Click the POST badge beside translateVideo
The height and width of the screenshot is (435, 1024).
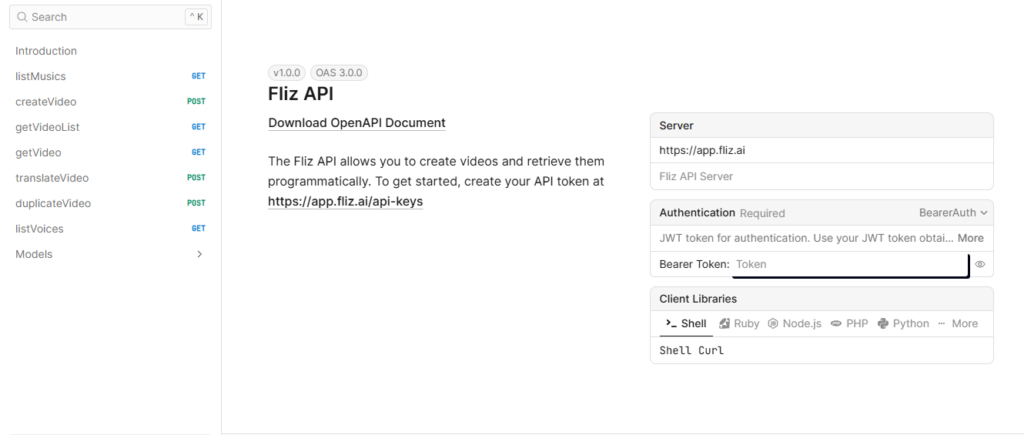pyautogui.click(x=196, y=178)
